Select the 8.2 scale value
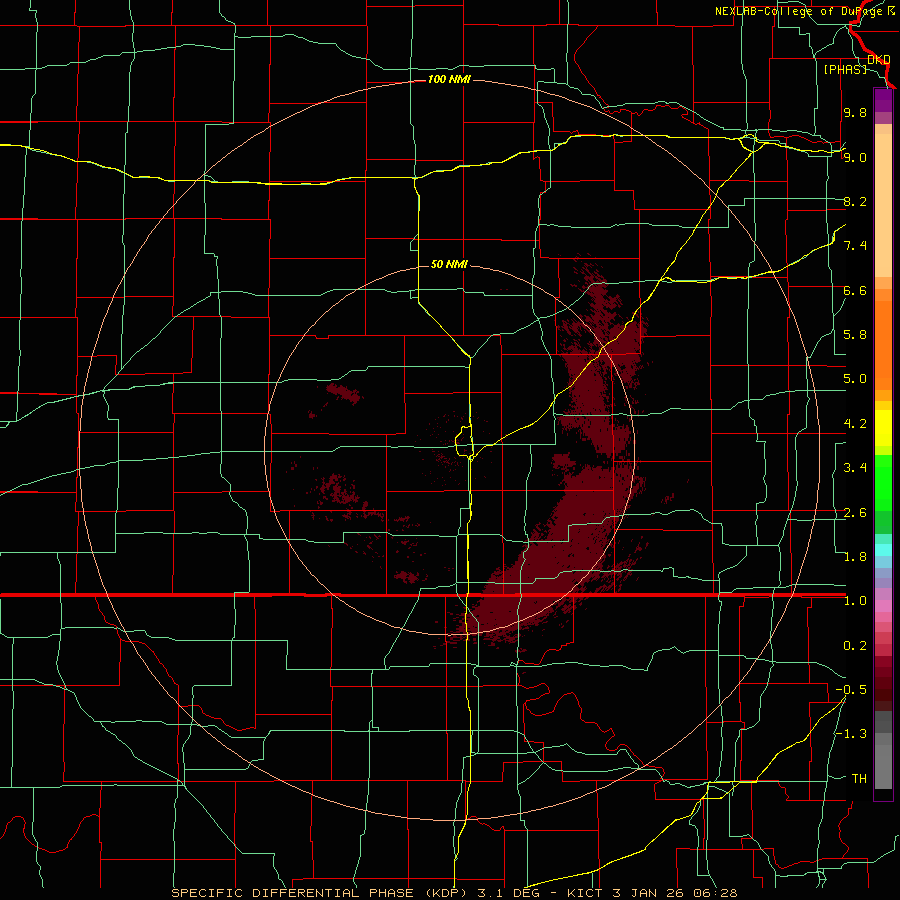 pyautogui.click(x=855, y=201)
